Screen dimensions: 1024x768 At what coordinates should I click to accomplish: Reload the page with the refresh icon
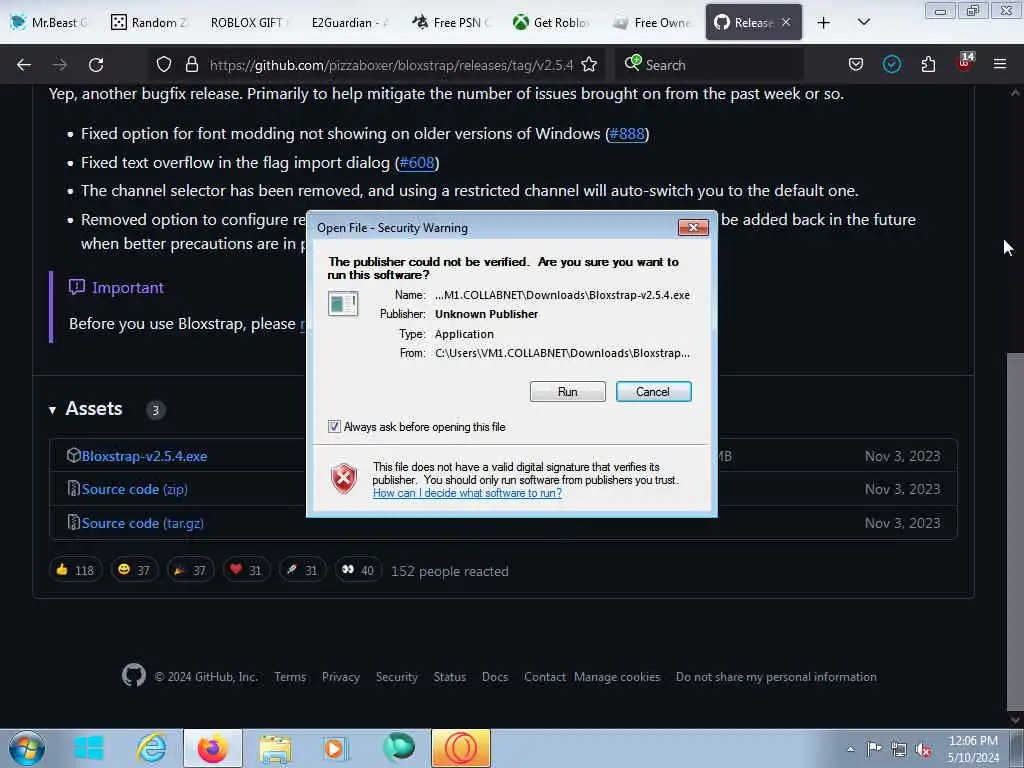(x=96, y=65)
